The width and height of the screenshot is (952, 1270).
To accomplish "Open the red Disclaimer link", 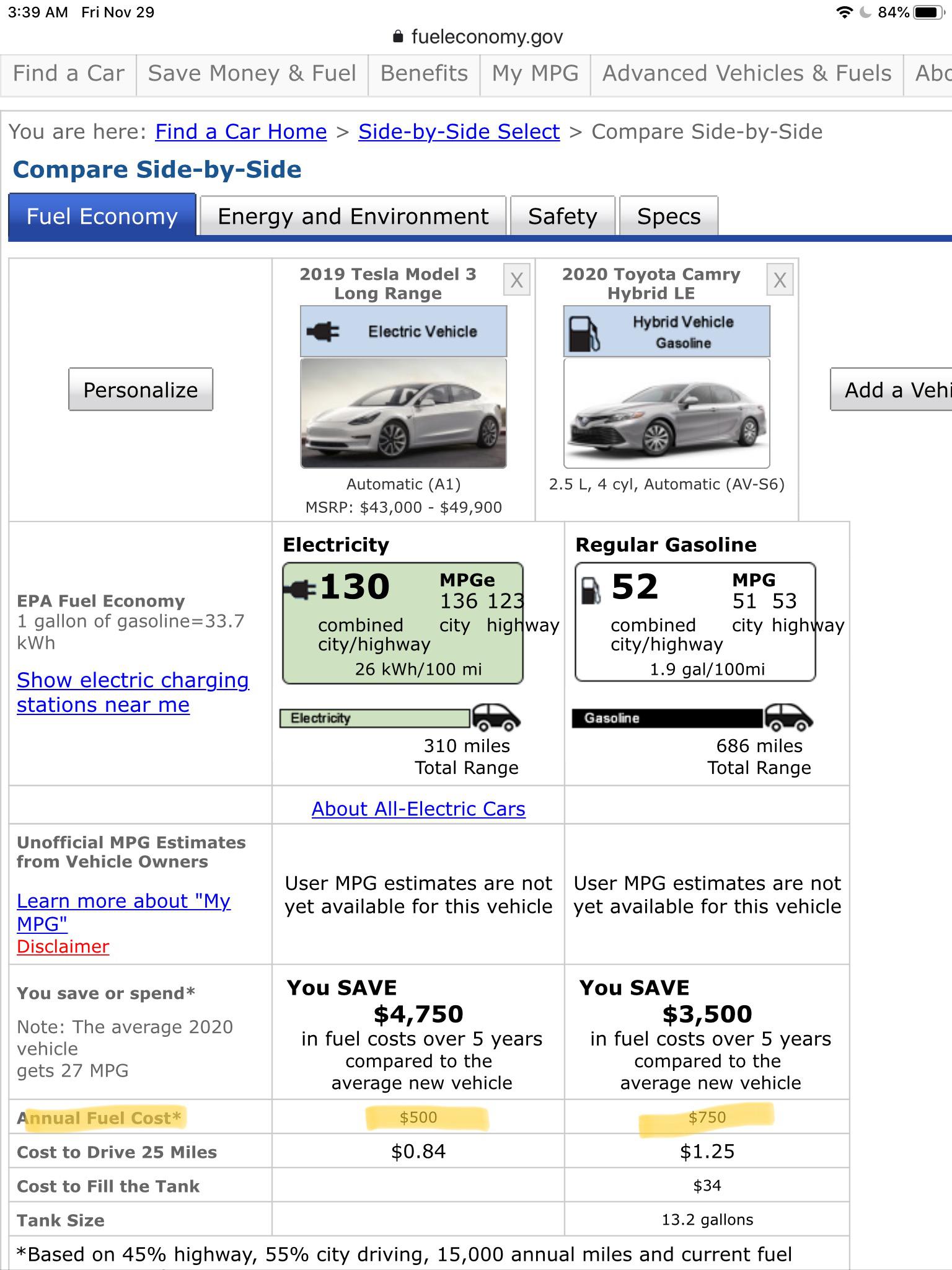I will tap(63, 946).
